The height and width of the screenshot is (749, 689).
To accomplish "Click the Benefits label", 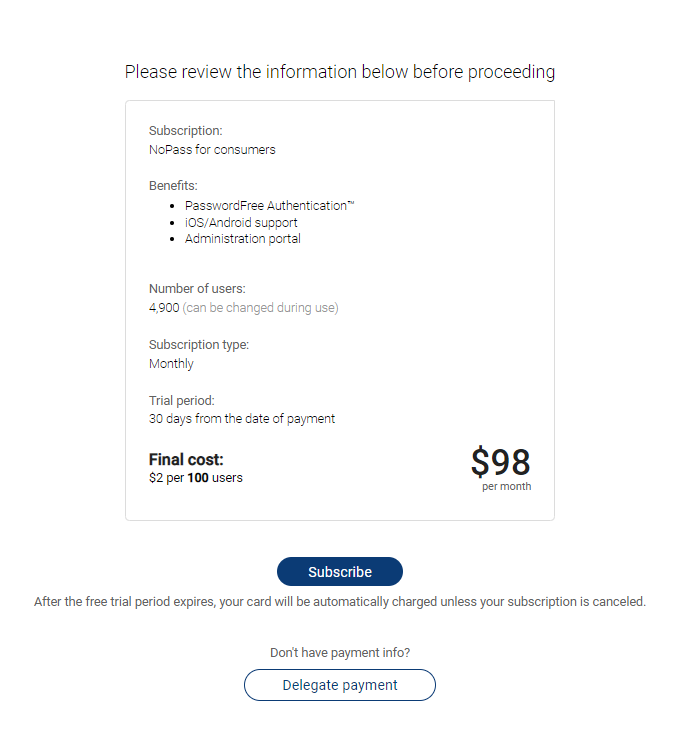I will 173,186.
